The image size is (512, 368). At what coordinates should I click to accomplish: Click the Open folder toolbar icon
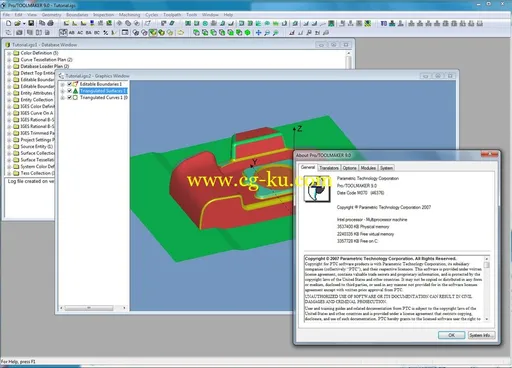pyautogui.click(x=17, y=23)
